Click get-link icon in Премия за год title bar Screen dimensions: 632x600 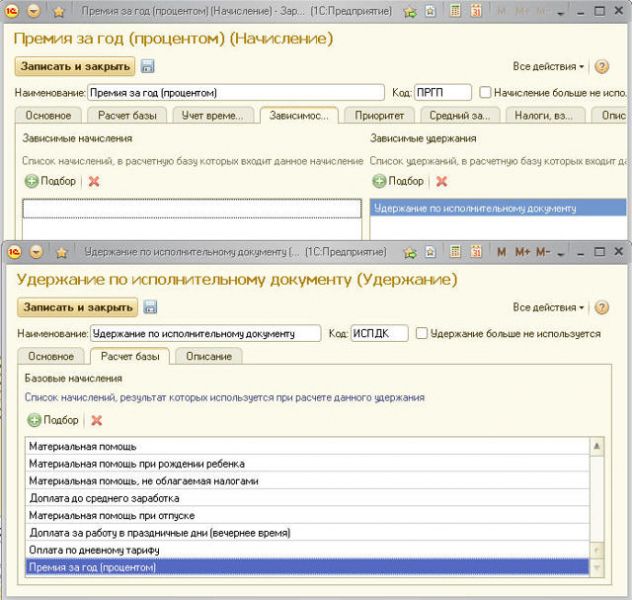(x=430, y=11)
